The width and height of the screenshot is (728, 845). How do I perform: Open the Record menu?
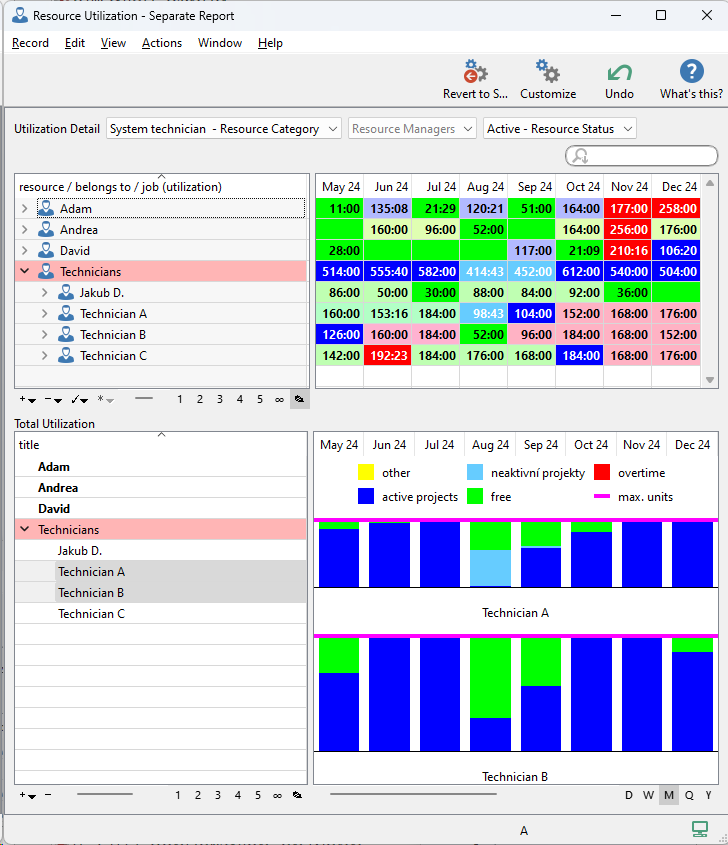(30, 43)
